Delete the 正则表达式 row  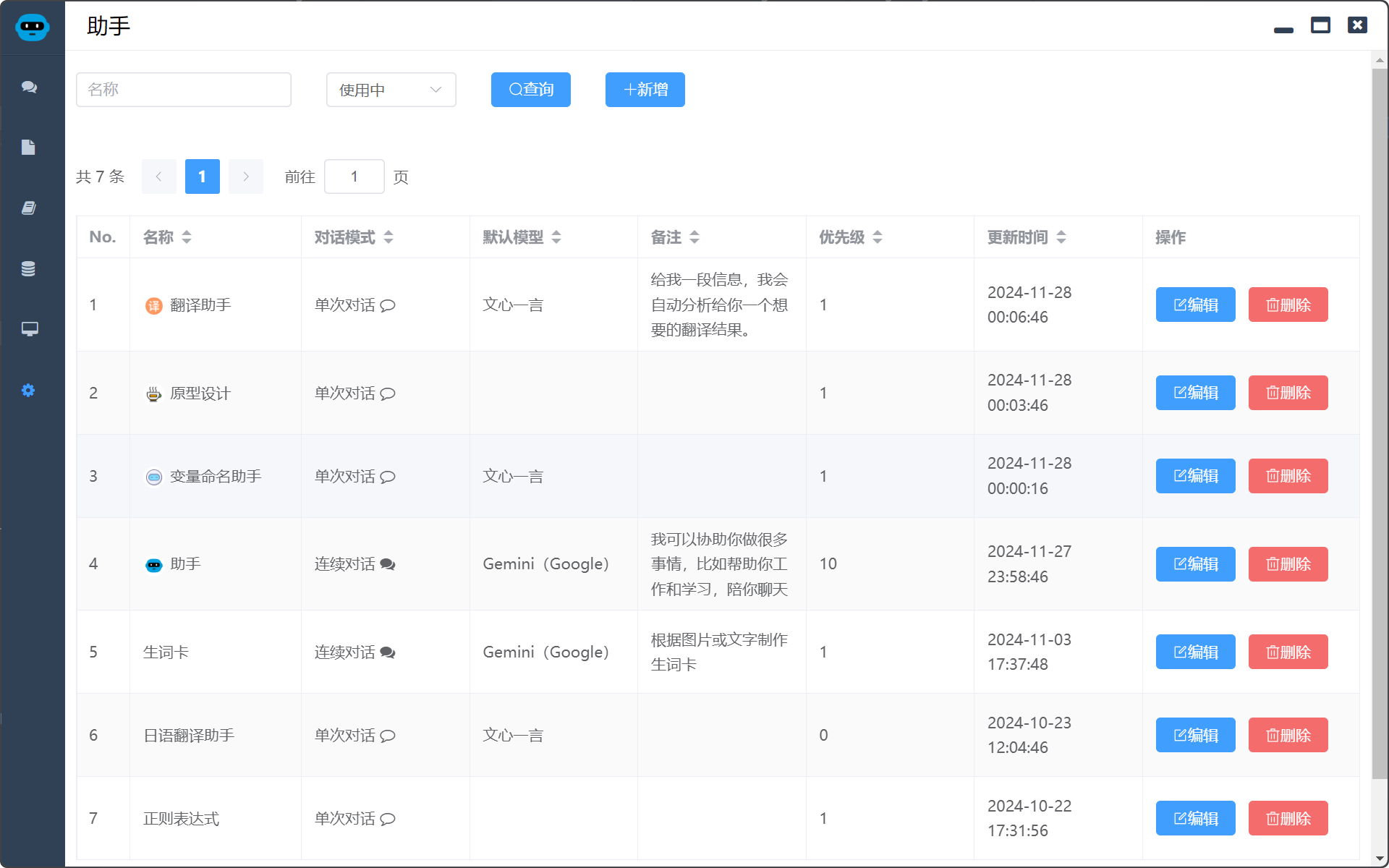coord(1288,818)
